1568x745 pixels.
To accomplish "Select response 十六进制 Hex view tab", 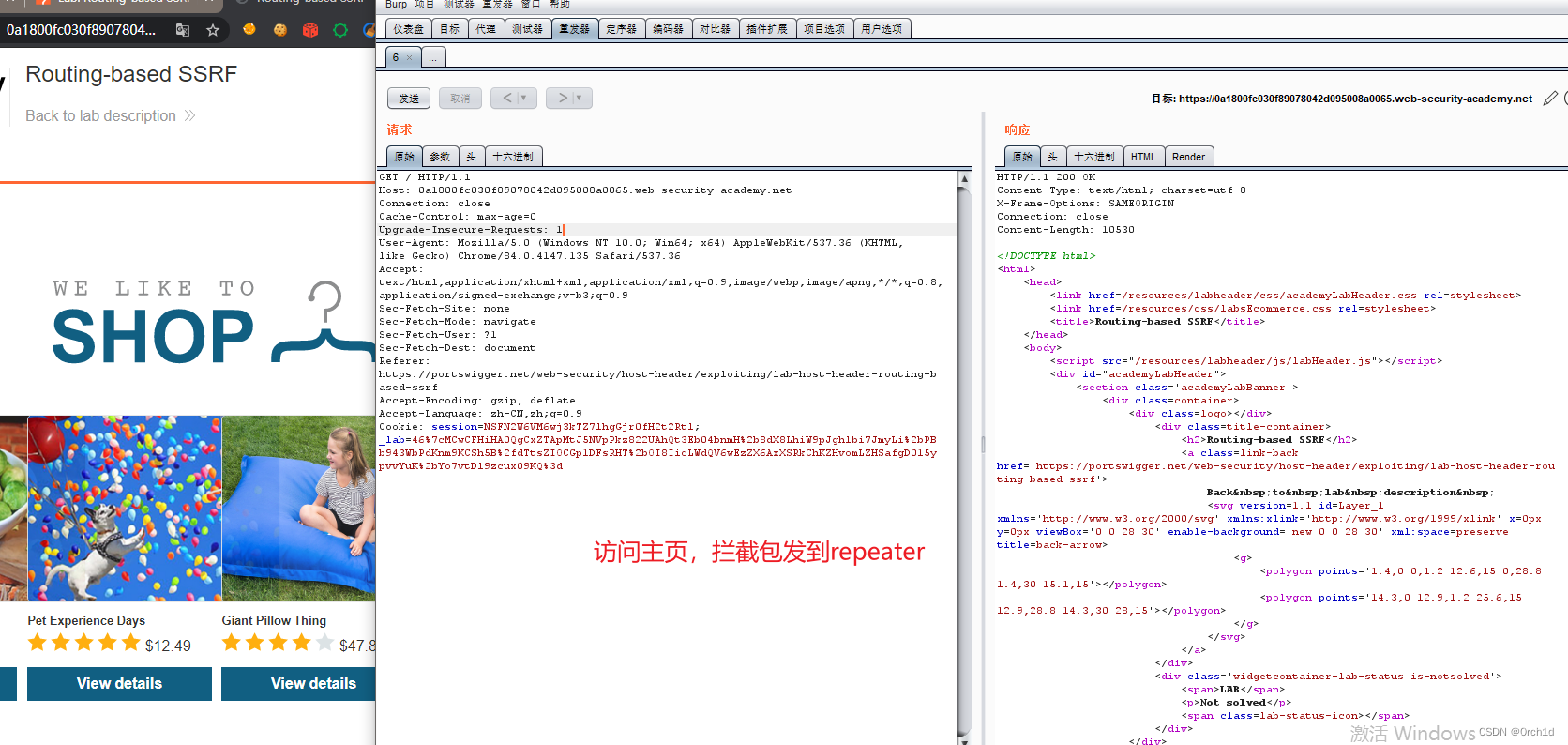I will [1094, 157].
